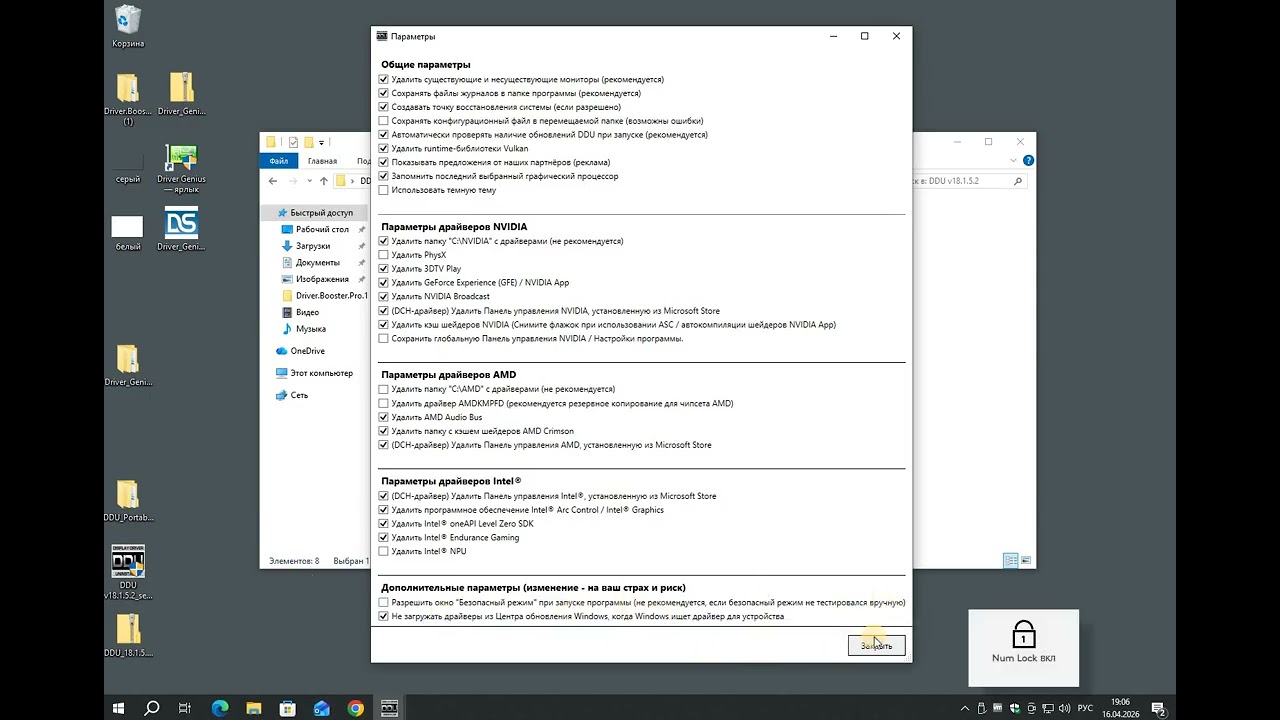Select Изображения in Explorer sidebar

click(322, 279)
